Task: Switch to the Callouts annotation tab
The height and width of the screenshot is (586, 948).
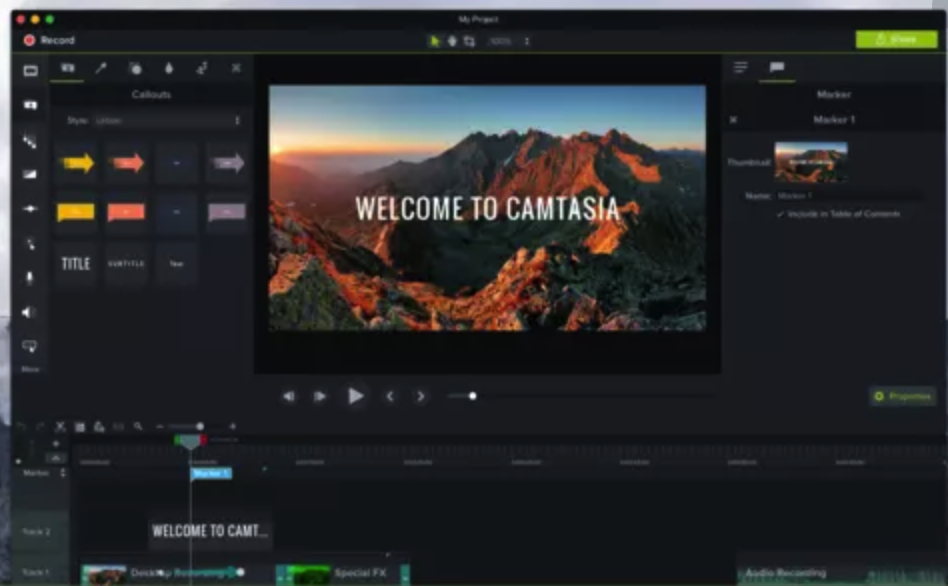Action: [68, 68]
